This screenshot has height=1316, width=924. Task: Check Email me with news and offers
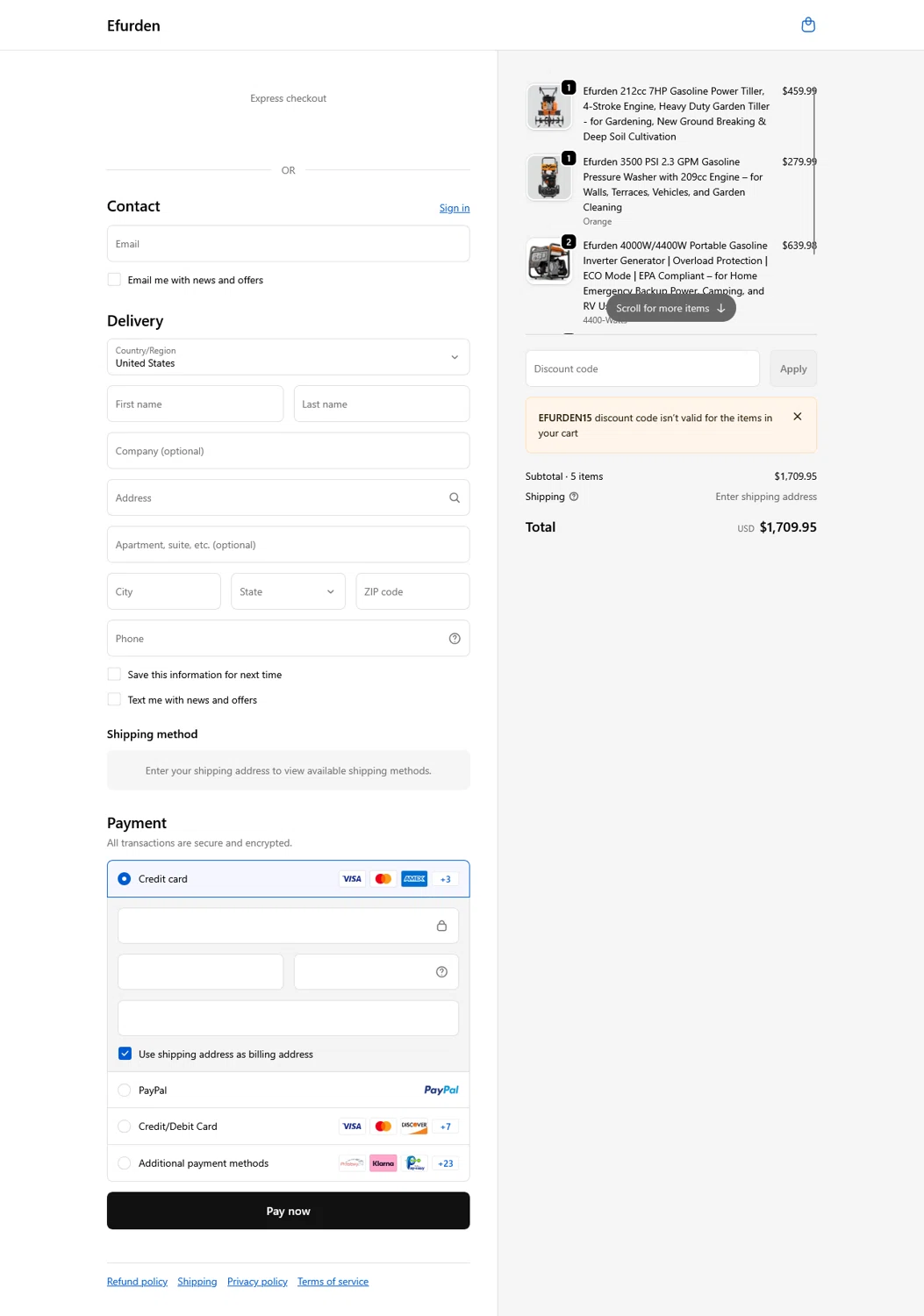point(114,280)
